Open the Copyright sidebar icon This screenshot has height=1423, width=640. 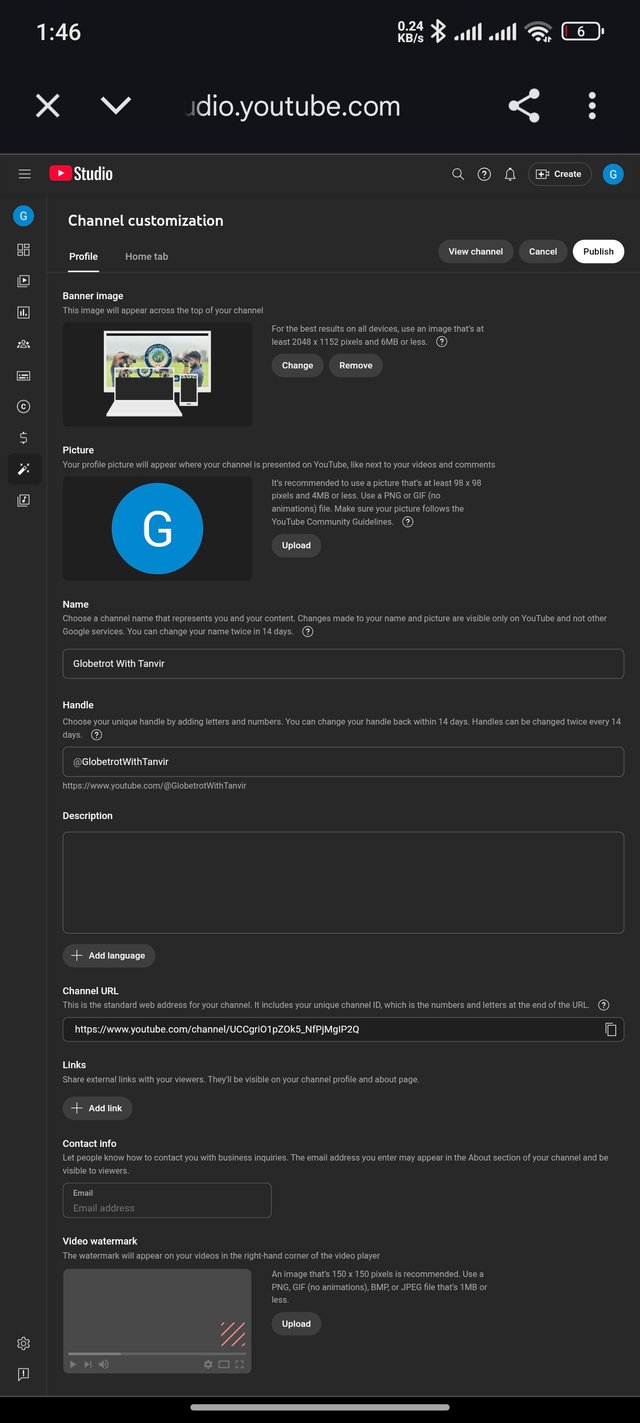[23, 406]
